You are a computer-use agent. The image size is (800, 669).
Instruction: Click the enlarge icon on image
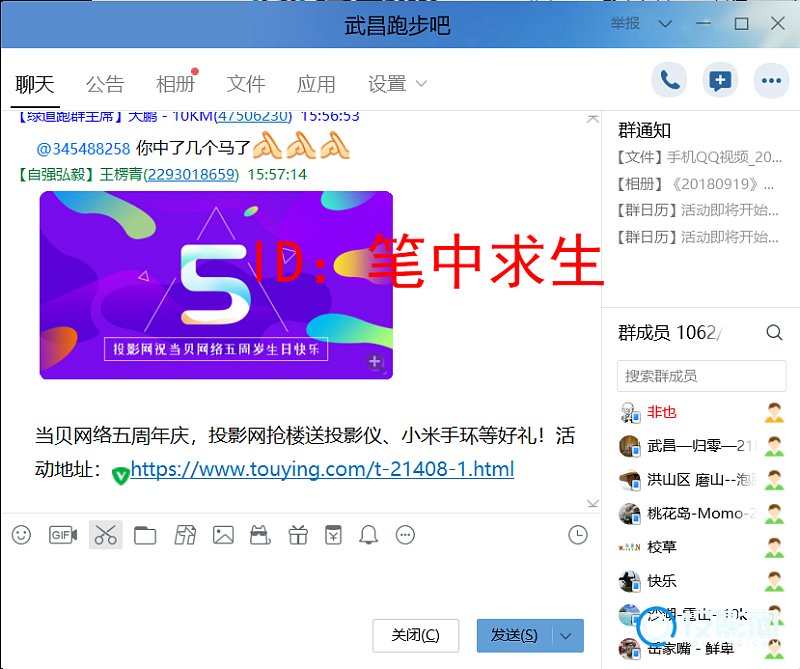point(375,361)
